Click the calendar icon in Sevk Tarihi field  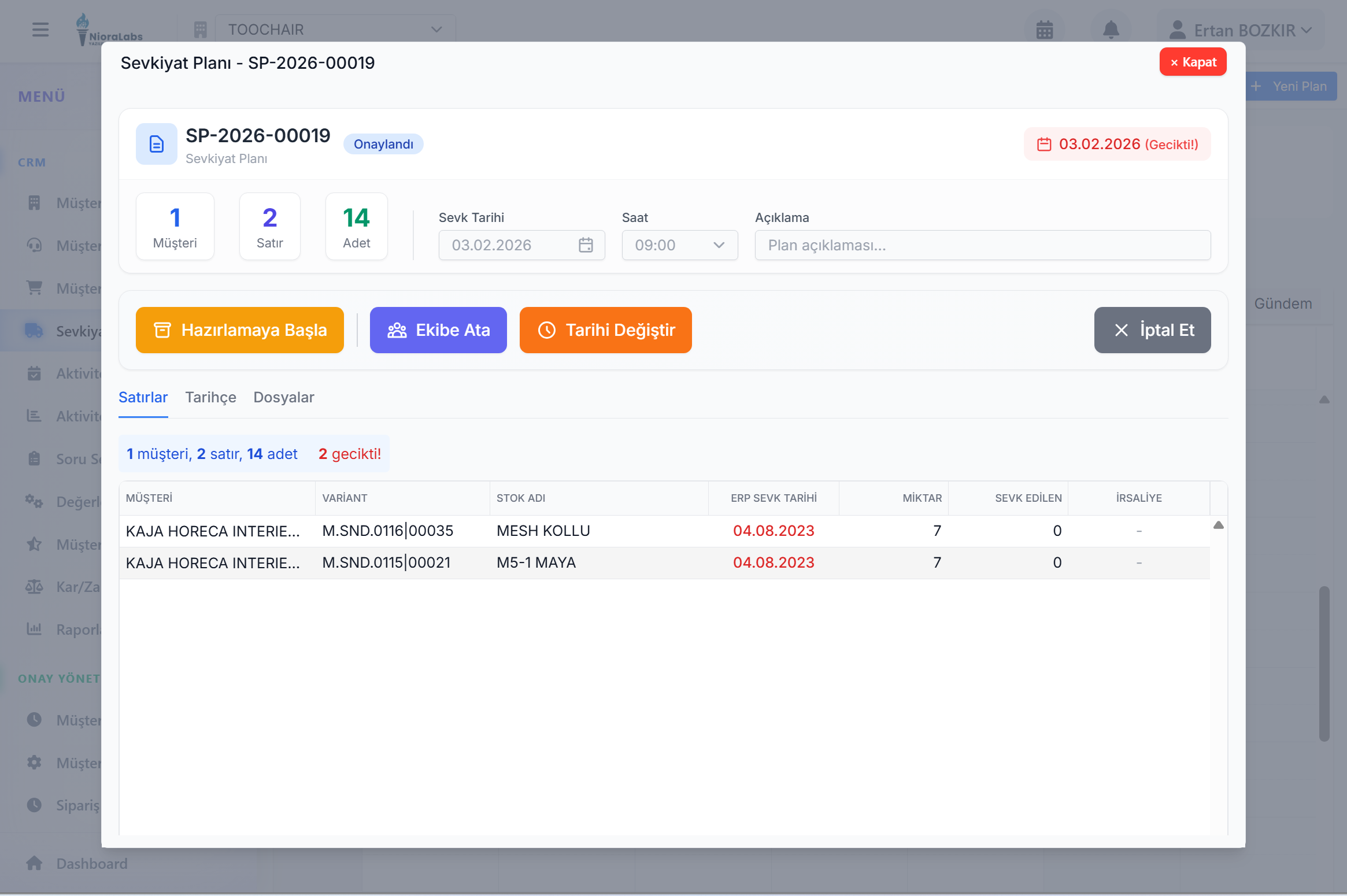point(586,245)
